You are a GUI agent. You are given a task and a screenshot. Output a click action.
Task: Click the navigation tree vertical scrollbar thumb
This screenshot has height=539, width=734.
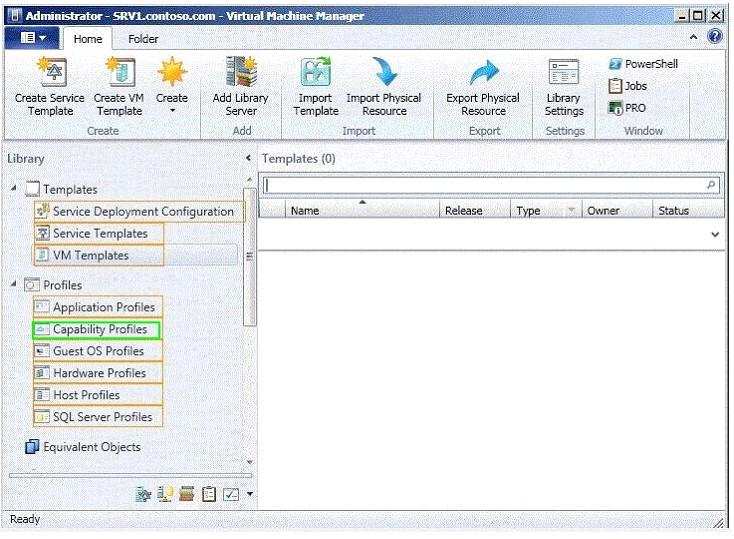tap(250, 257)
